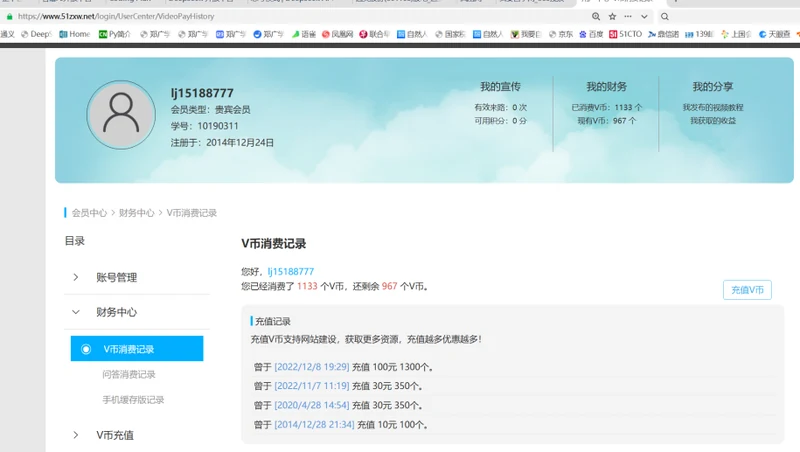This screenshot has height=452, width=800.
Task: Click the 学号: 10190311 text
Action: click(204, 126)
